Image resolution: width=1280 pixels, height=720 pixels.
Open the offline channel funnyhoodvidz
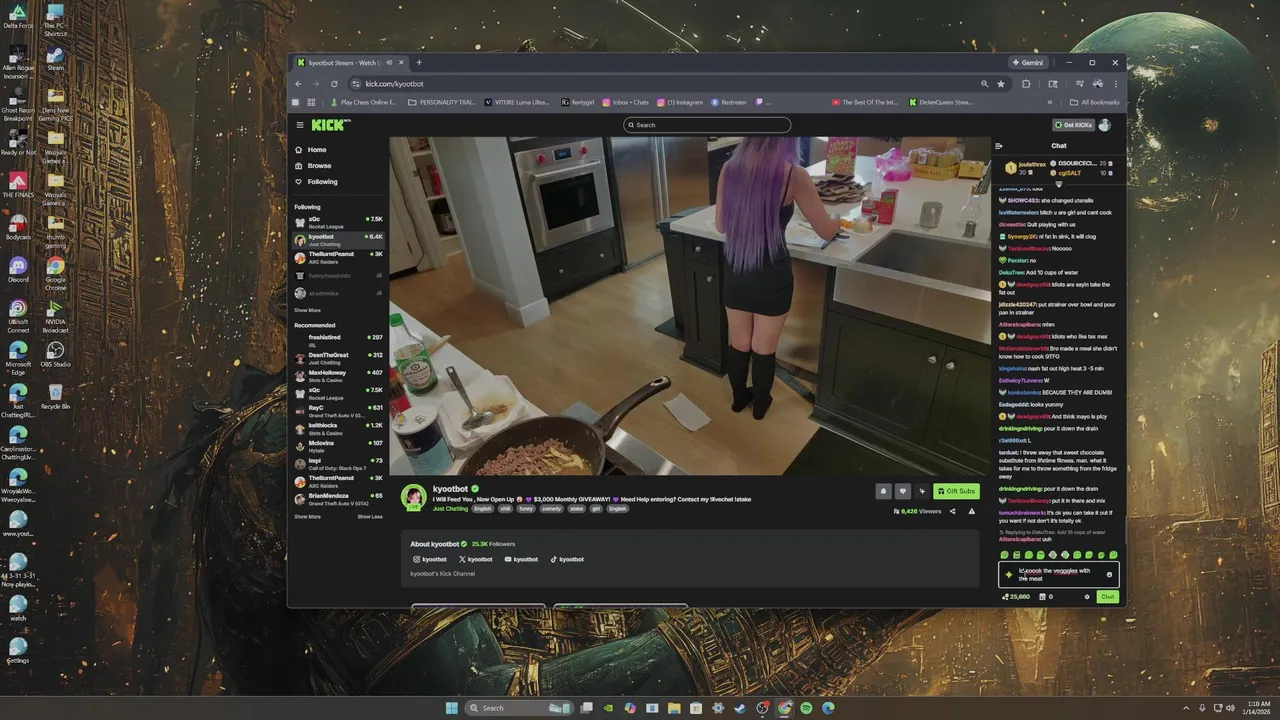pyautogui.click(x=338, y=275)
